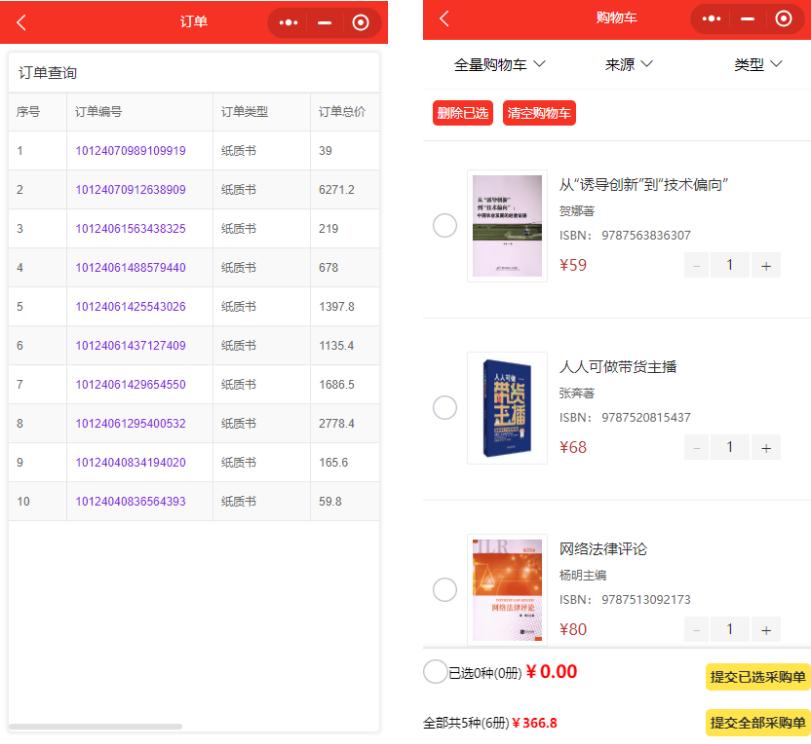The height and width of the screenshot is (744, 811).
Task: Open more options in 购物车 header
Action: click(x=711, y=19)
